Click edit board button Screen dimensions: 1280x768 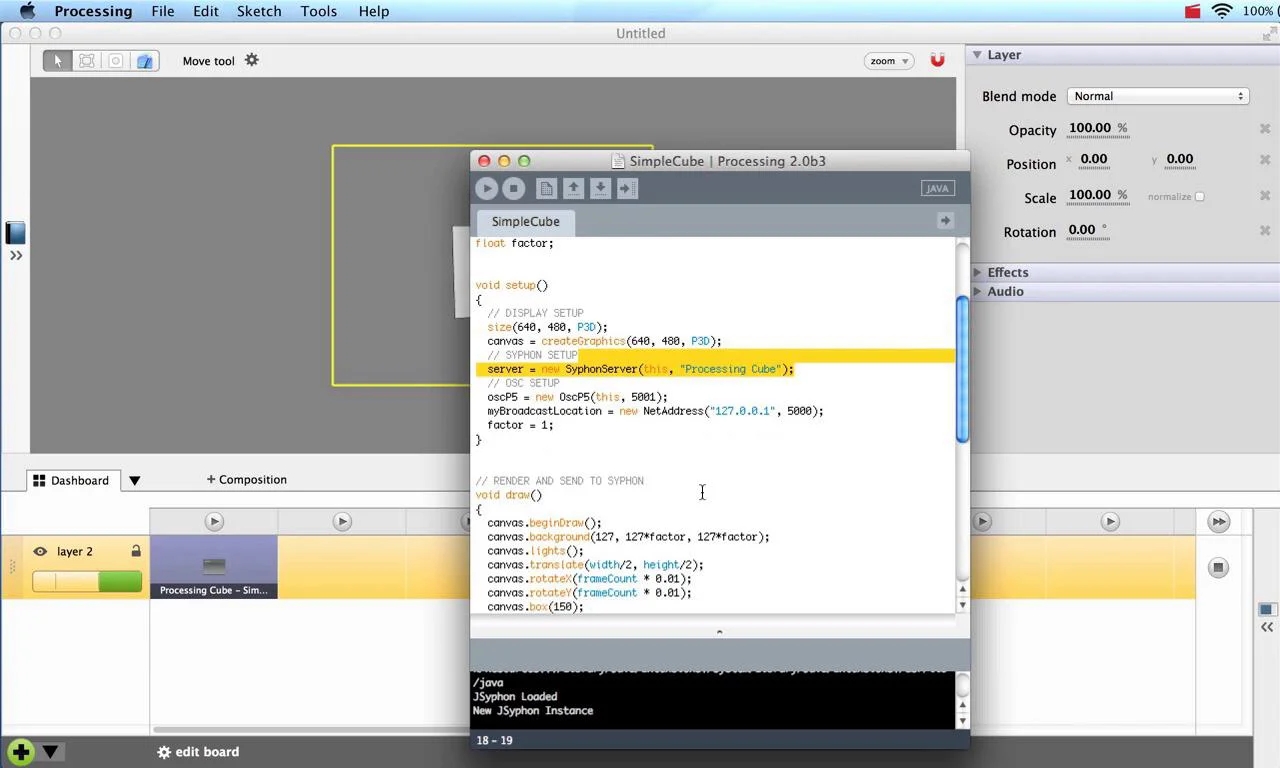[x=198, y=752]
